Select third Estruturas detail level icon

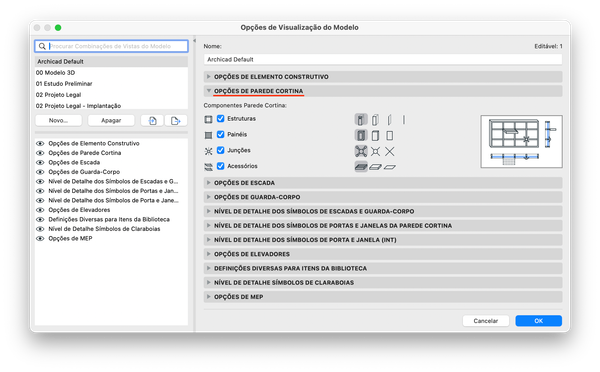pyautogui.click(x=390, y=120)
